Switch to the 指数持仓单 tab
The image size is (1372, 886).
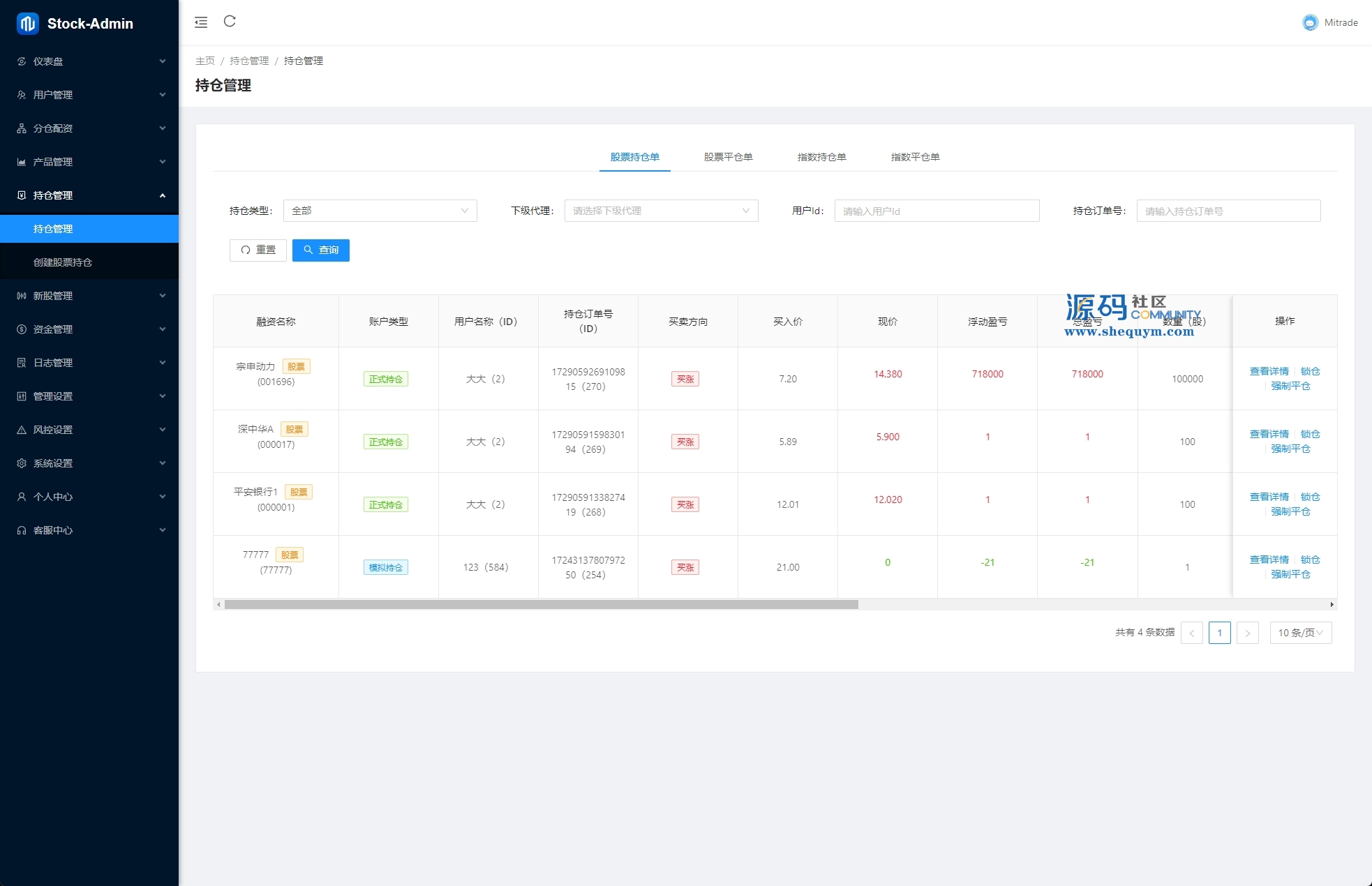tap(821, 157)
